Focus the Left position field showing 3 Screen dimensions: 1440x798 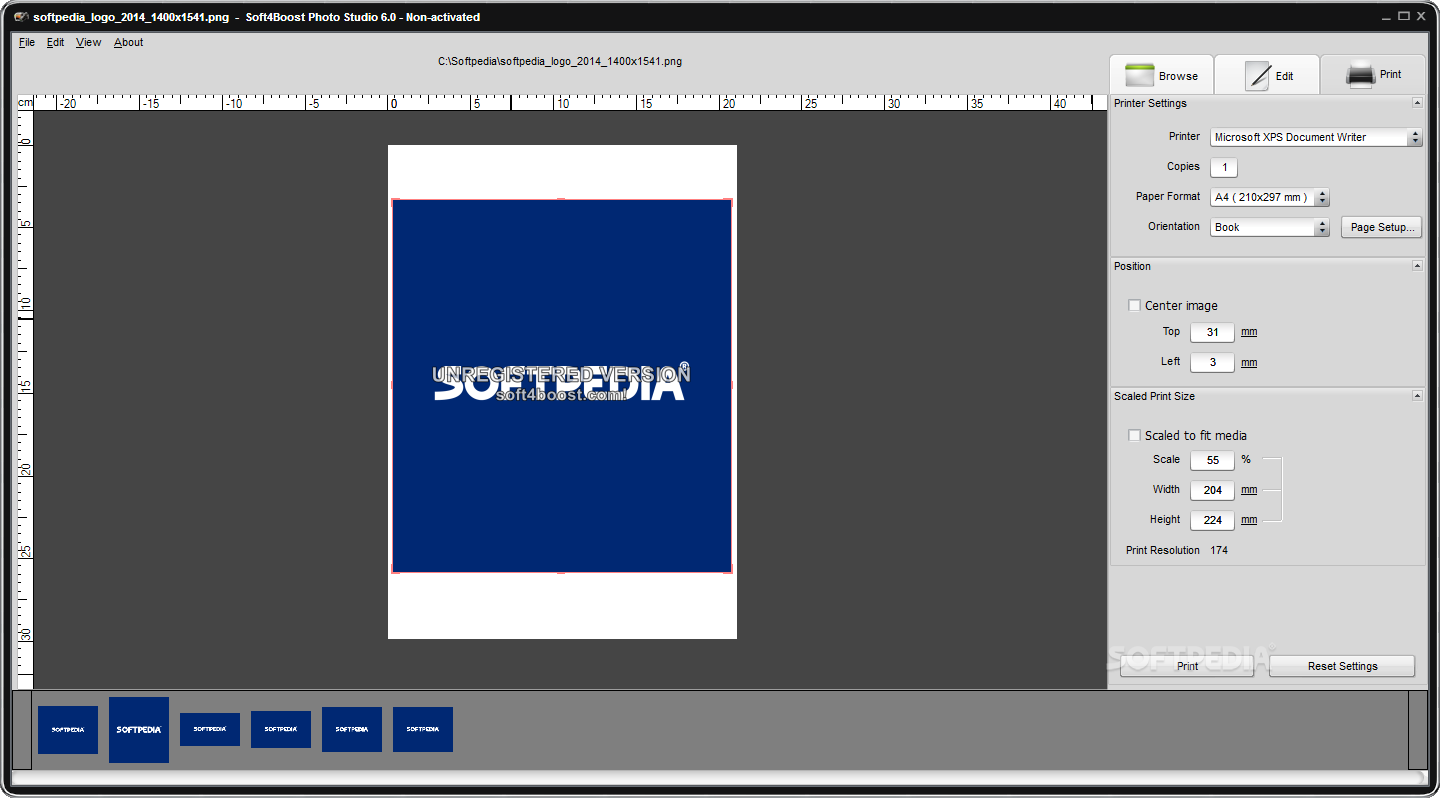(1212, 362)
